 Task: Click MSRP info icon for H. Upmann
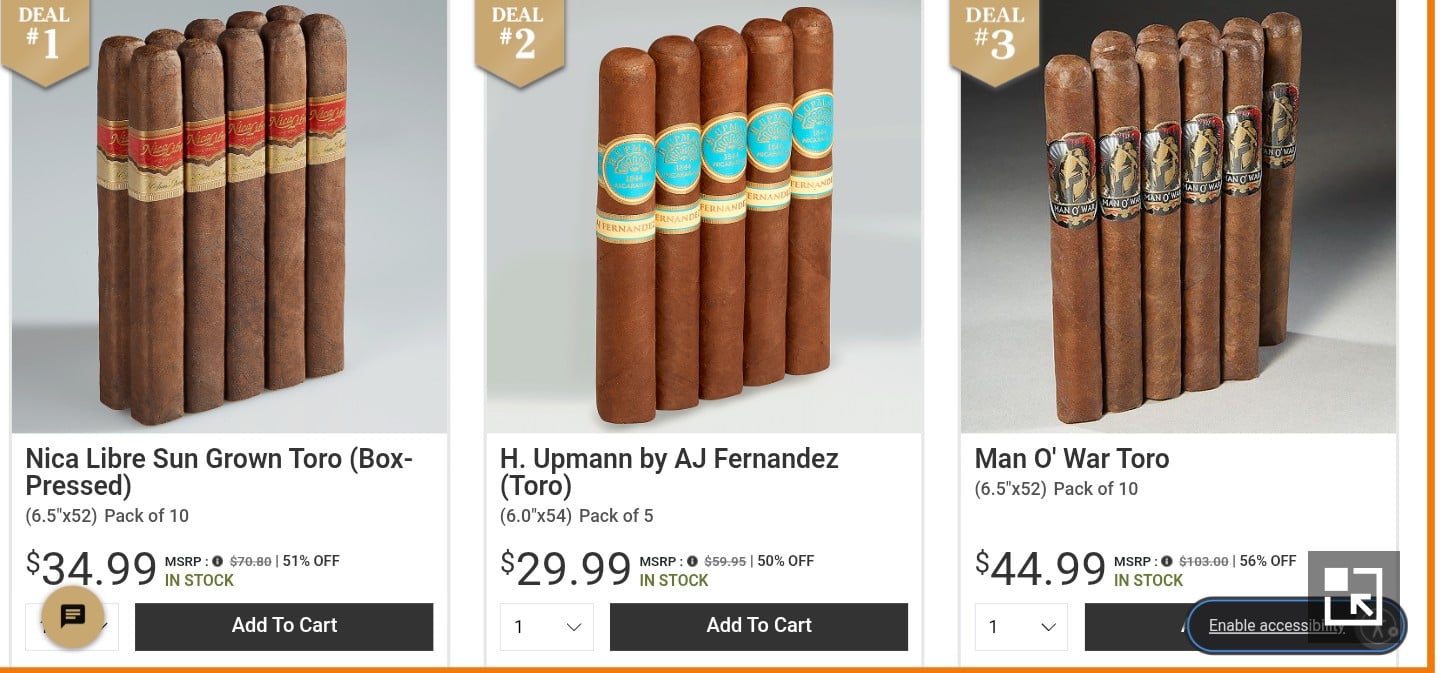[692, 562]
